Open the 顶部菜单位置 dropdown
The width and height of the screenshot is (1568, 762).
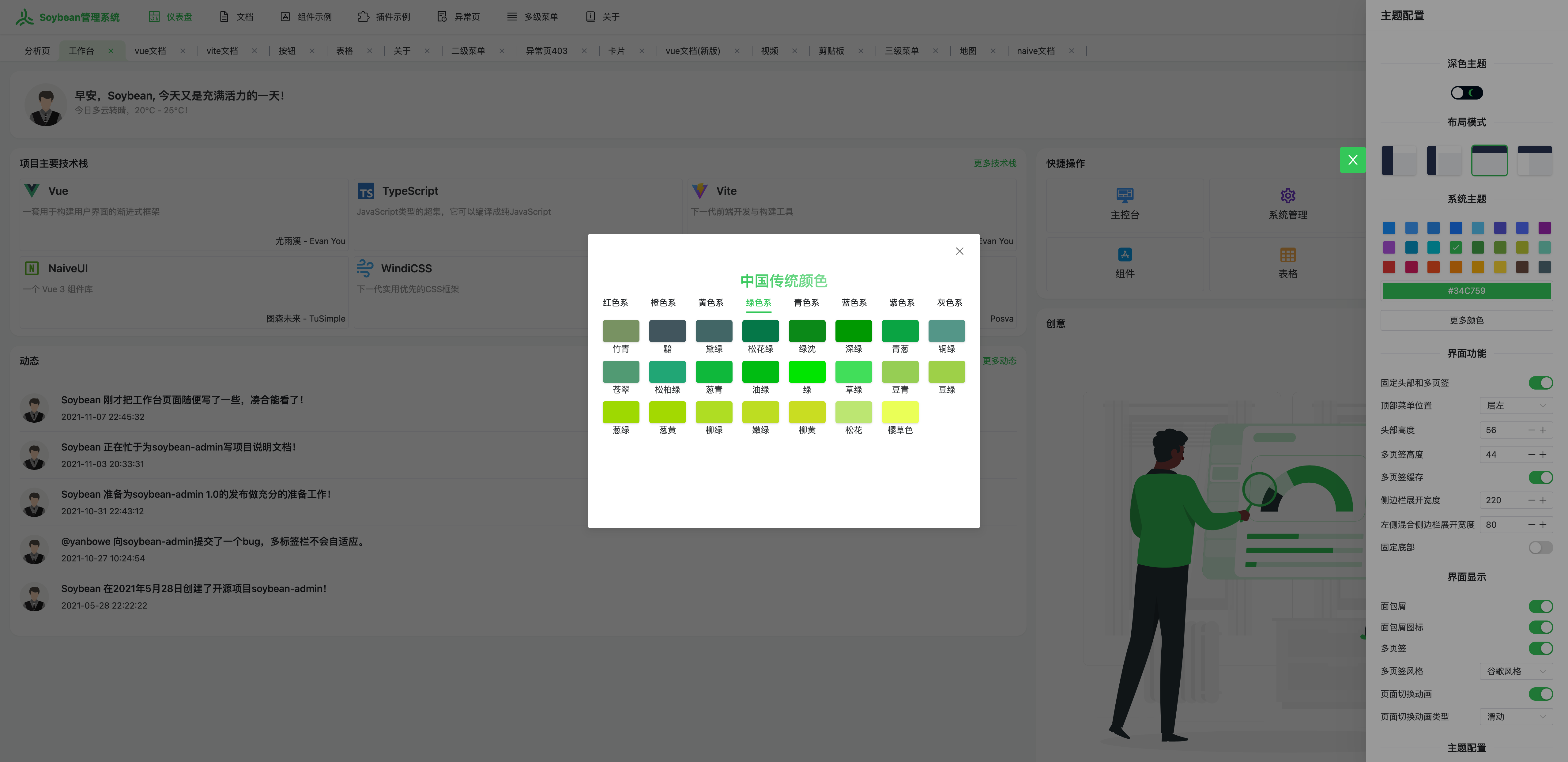1516,406
